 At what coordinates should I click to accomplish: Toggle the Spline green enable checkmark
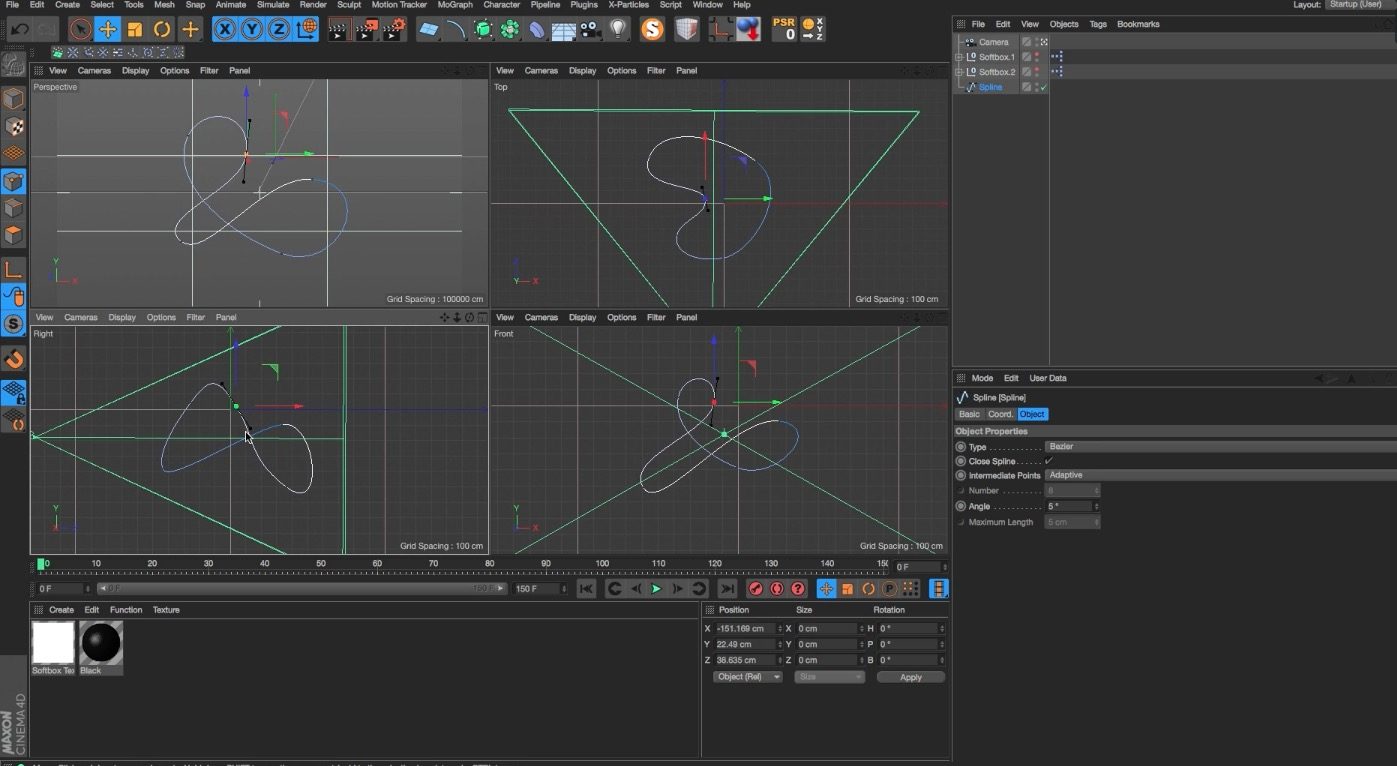click(x=1044, y=87)
